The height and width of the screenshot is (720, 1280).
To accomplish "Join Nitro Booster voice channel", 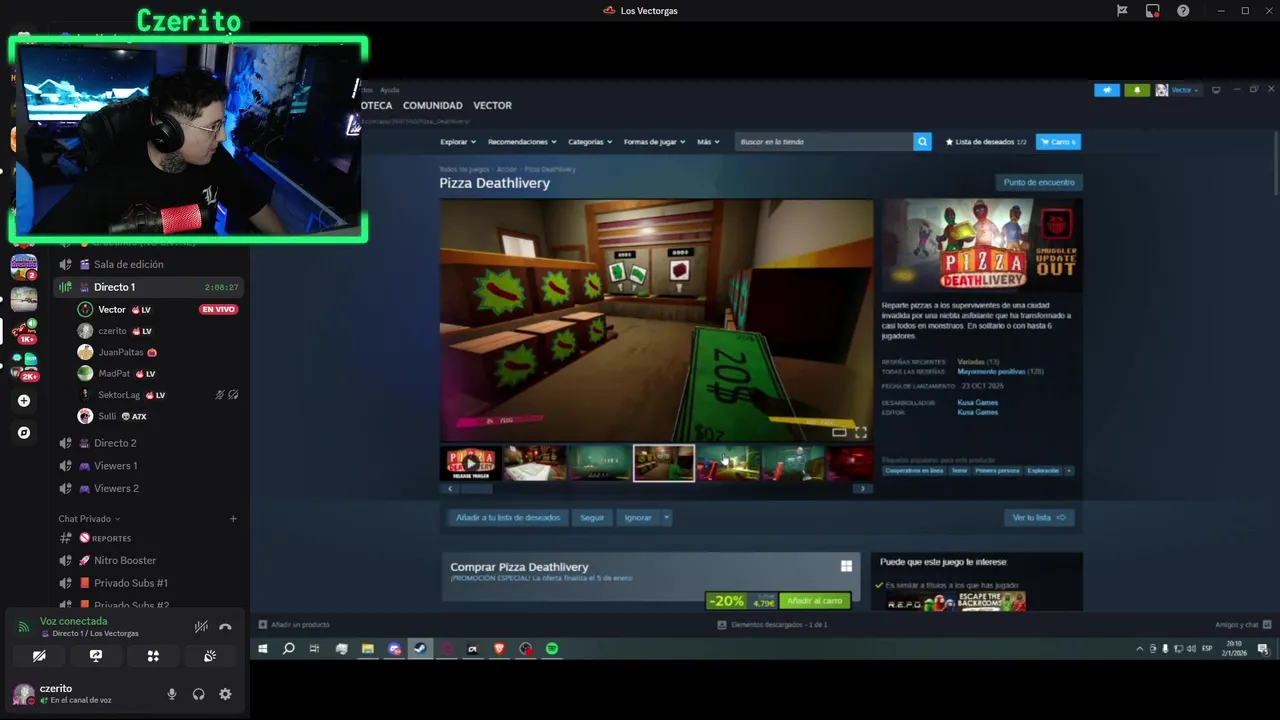I will pos(148,561).
